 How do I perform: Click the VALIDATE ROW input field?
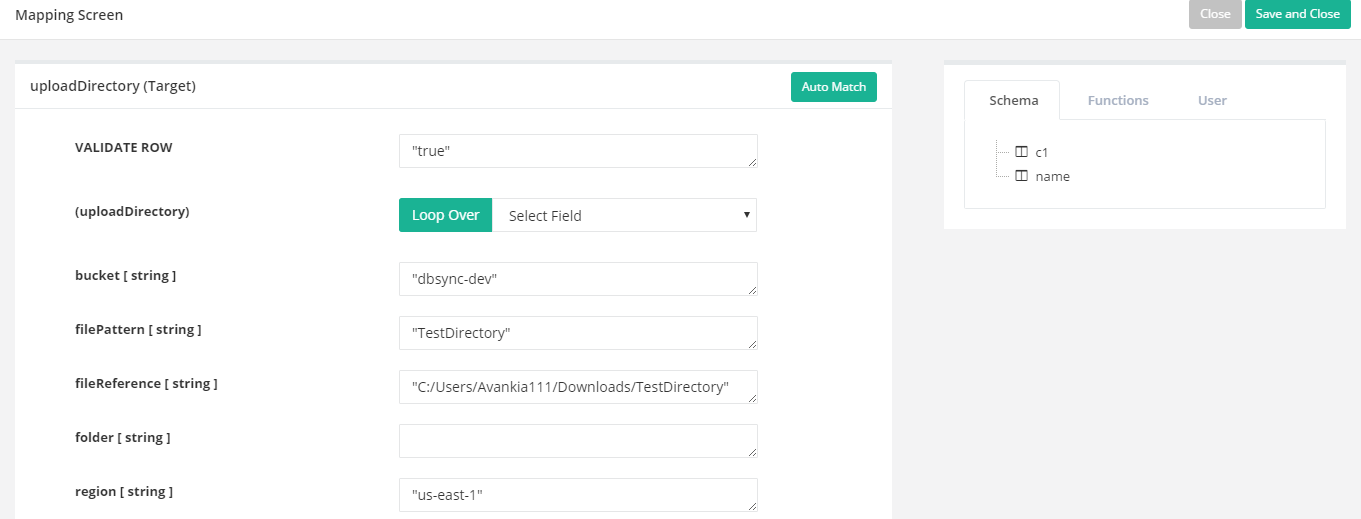576,150
